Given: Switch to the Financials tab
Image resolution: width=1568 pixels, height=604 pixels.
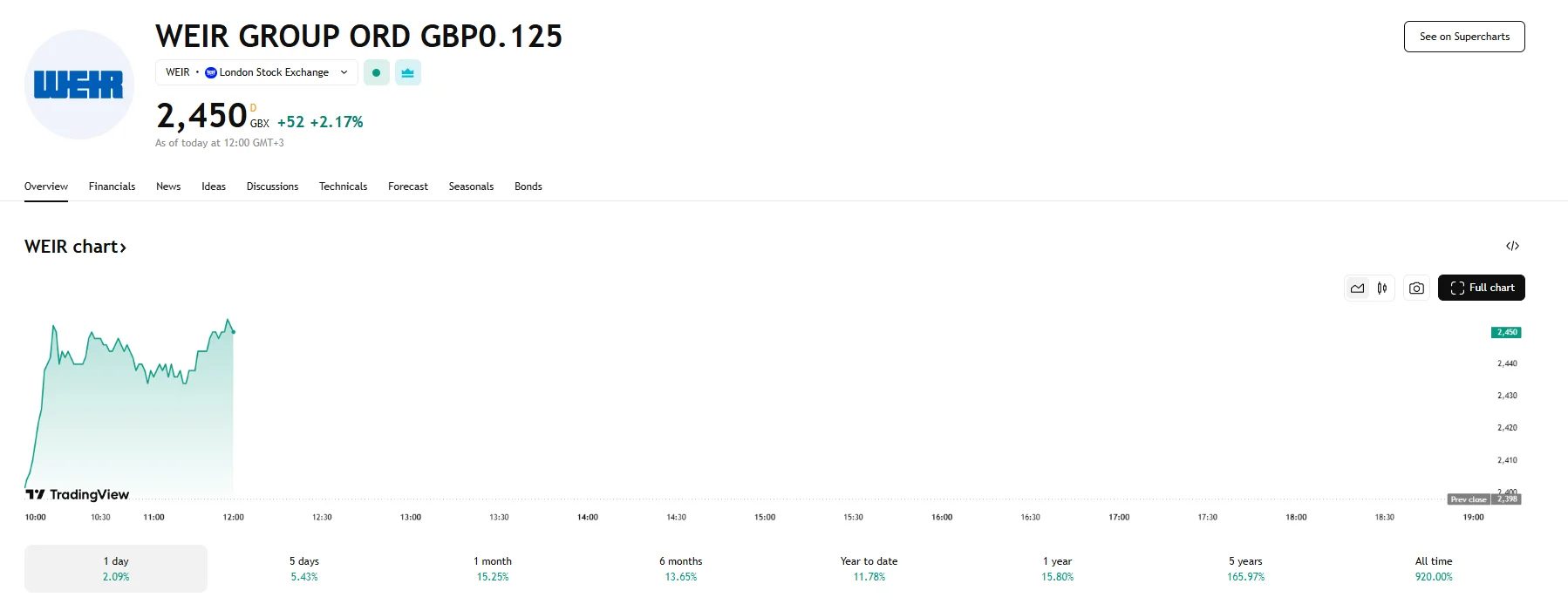Looking at the screenshot, I should pos(112,186).
